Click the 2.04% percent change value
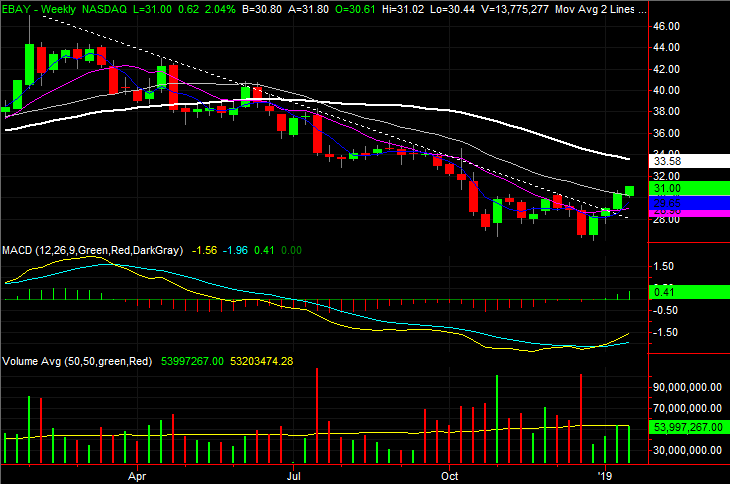This screenshot has height=484, width=730. point(220,9)
